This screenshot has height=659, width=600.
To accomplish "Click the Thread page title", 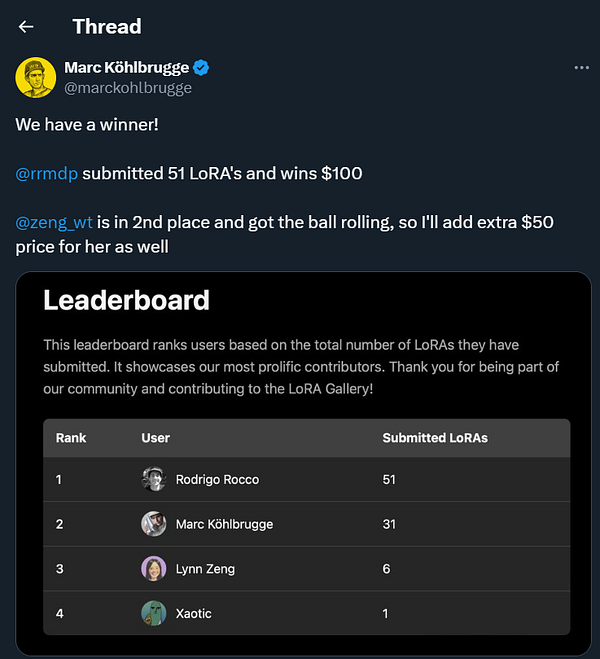I will pos(107,27).
